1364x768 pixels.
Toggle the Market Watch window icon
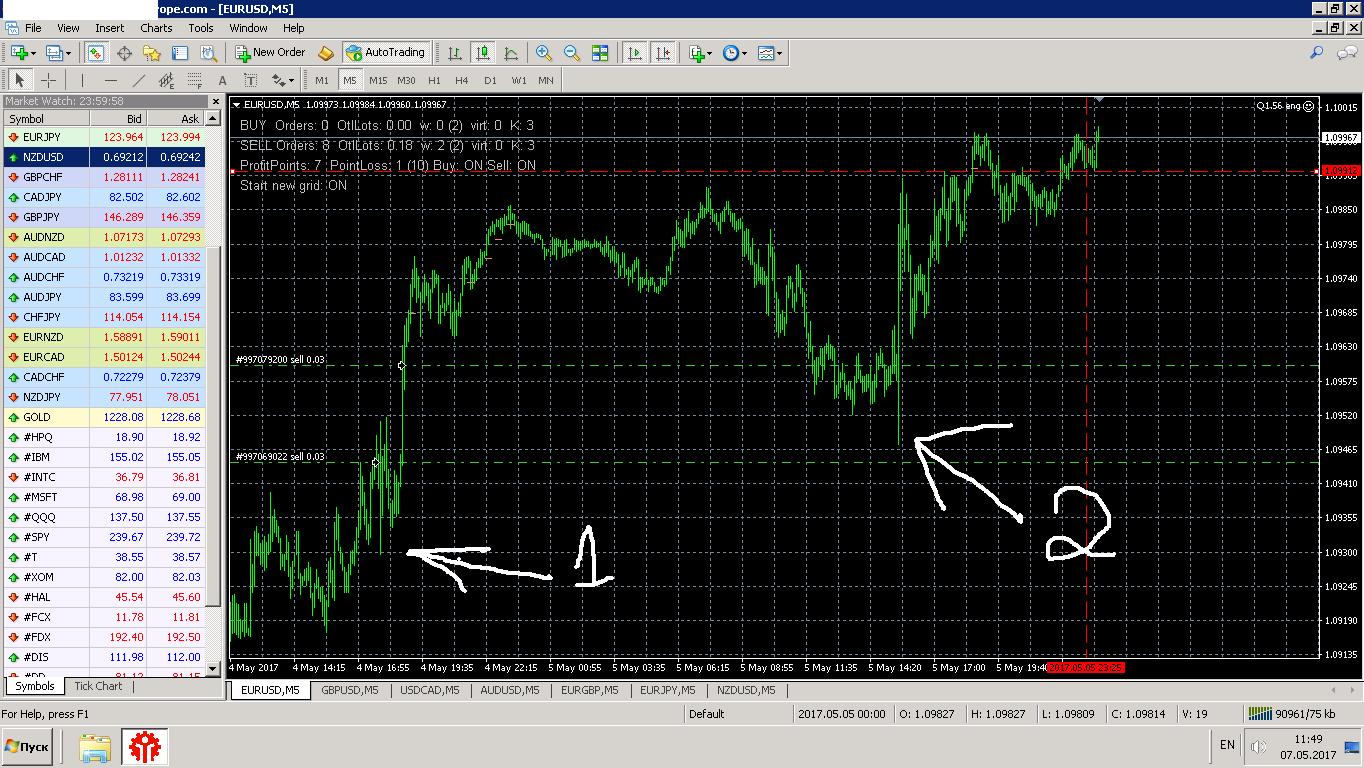96,53
